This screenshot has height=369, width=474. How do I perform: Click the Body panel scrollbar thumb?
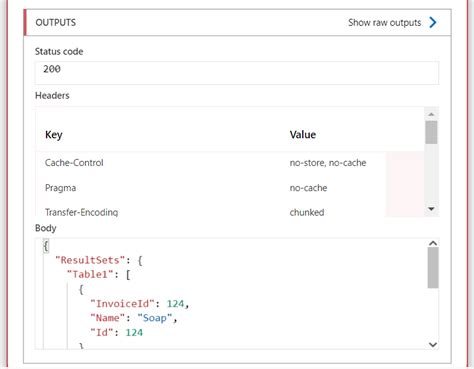pos(433,268)
